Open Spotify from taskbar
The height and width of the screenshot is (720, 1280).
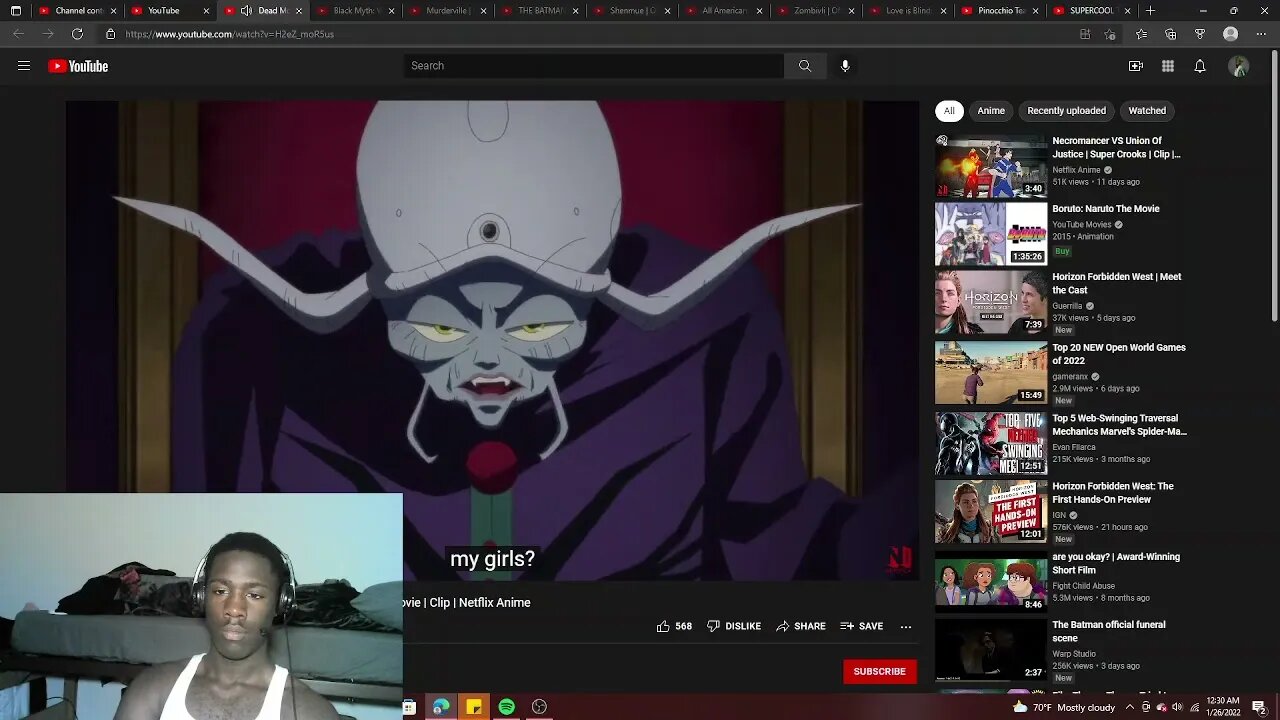507,707
